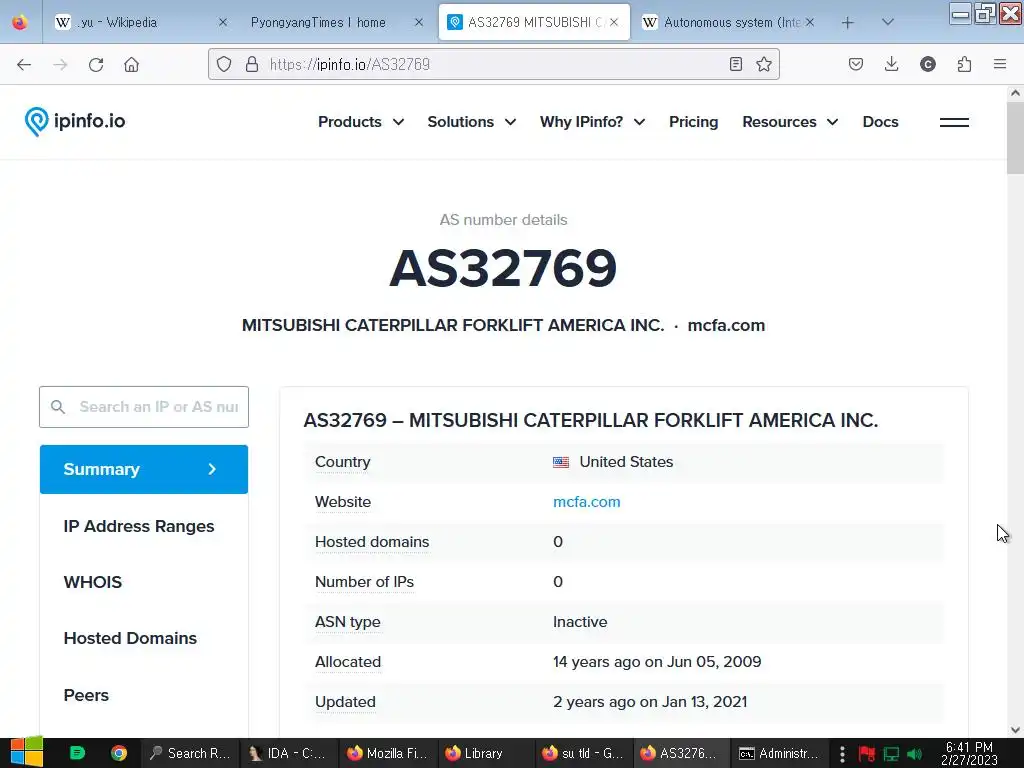Open IP Address Ranges section
The height and width of the screenshot is (768, 1024).
coord(139,526)
